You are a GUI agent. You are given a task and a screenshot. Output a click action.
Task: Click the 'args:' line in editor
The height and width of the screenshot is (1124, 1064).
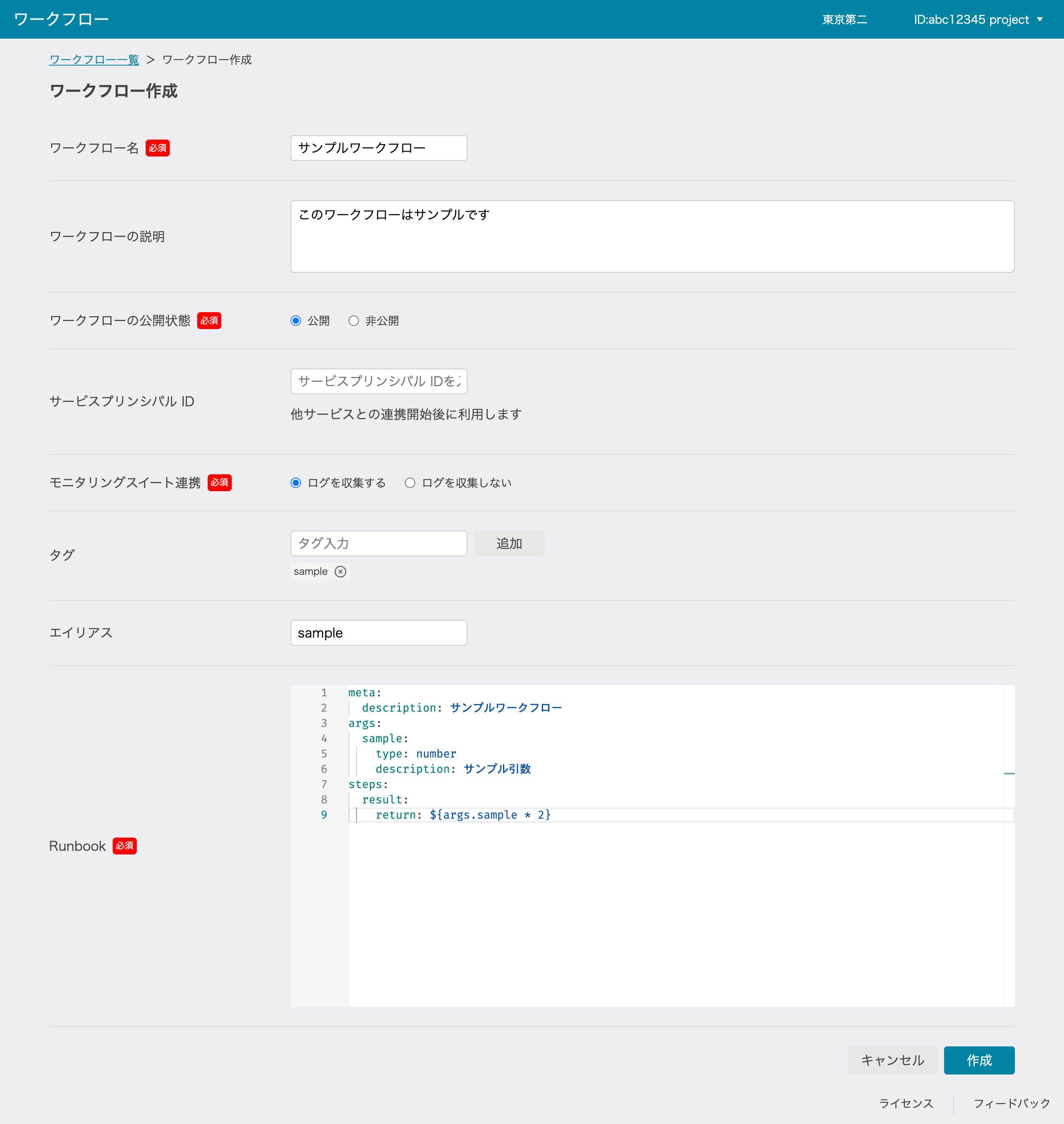[x=365, y=723]
